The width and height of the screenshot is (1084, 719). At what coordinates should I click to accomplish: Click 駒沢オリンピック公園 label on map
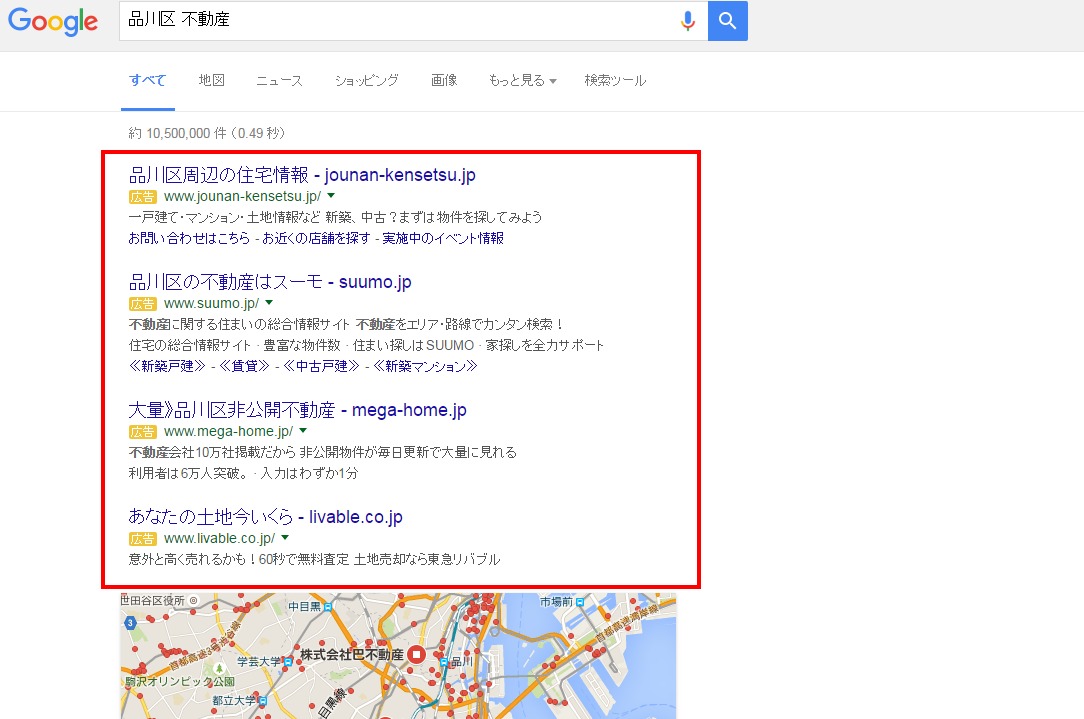click(180, 681)
